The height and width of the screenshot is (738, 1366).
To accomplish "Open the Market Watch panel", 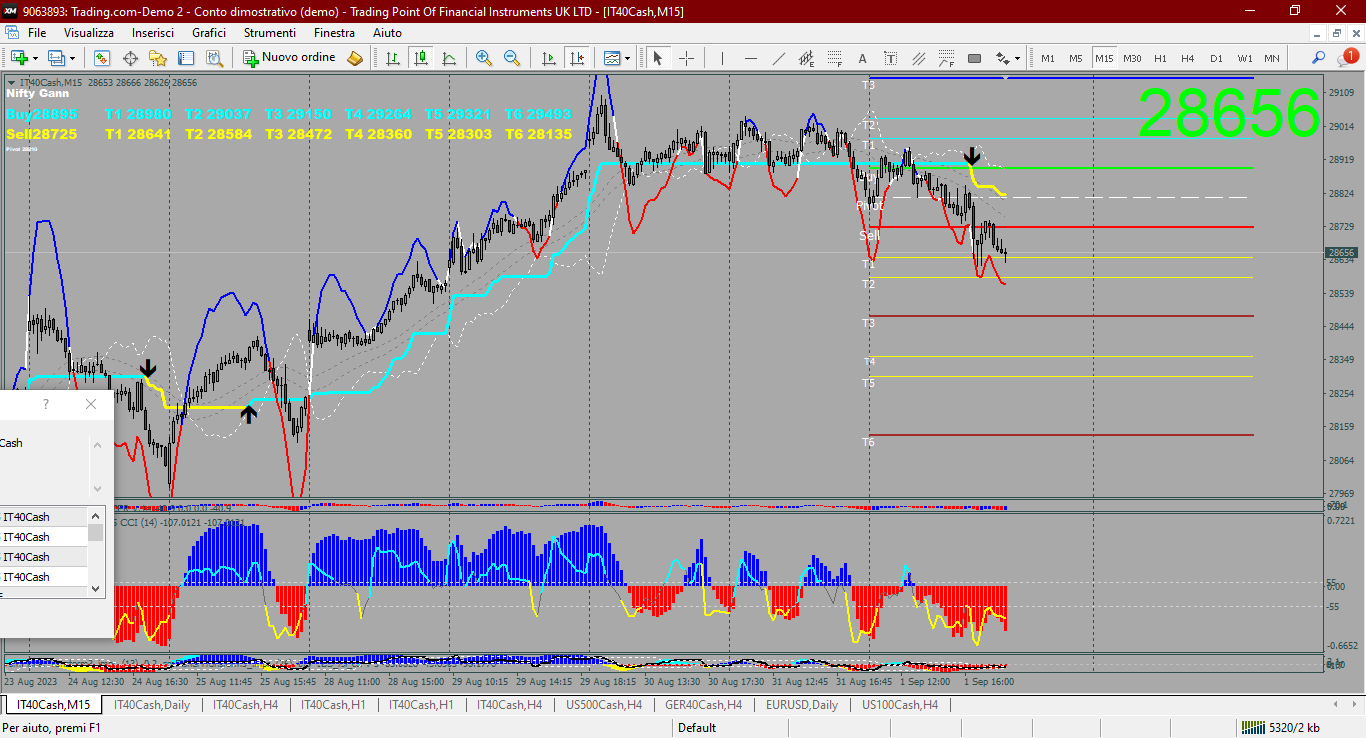I will pyautogui.click(x=102, y=58).
